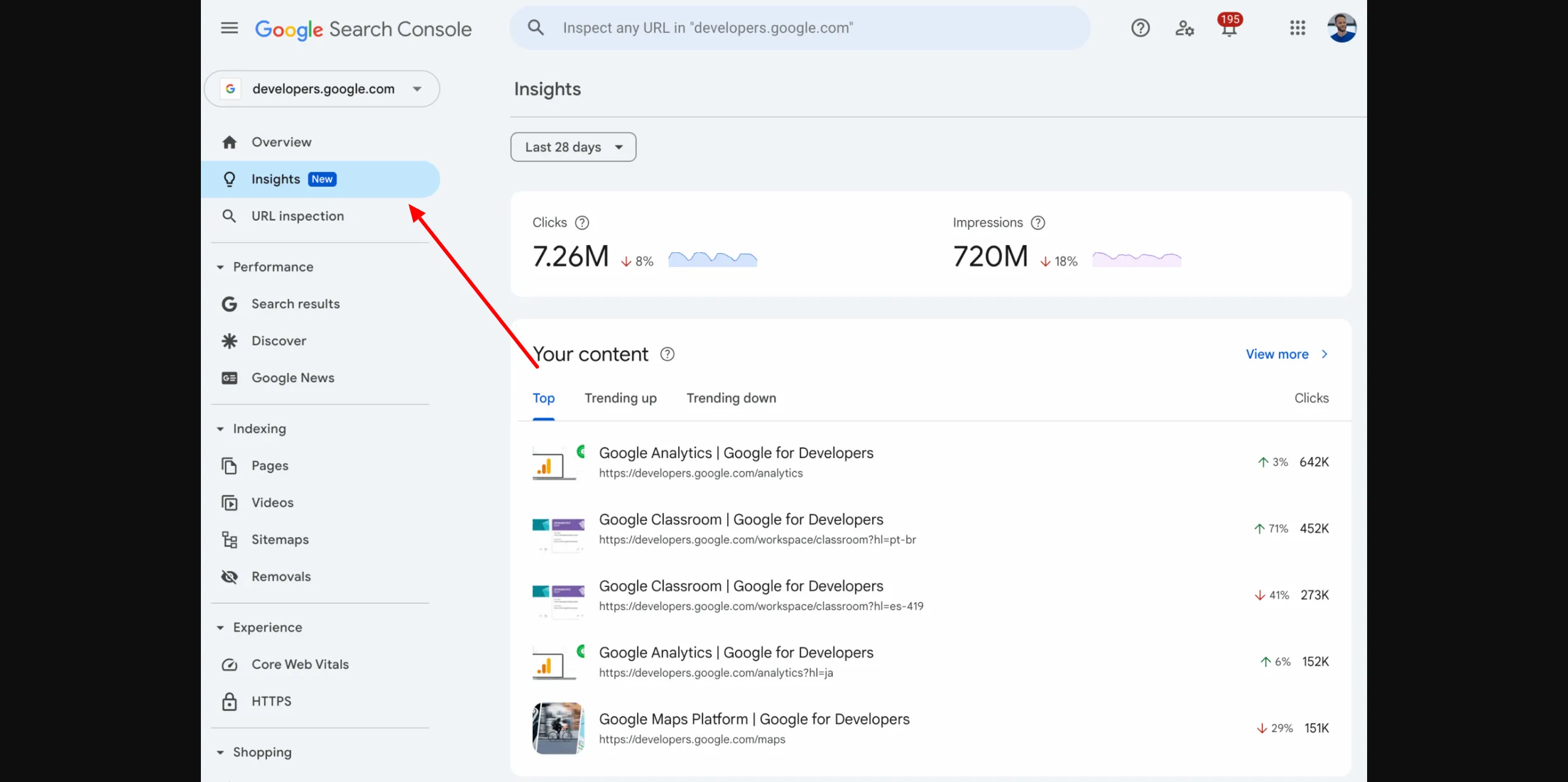Click the Search results Google G icon
The height and width of the screenshot is (782, 1568).
pyautogui.click(x=229, y=304)
